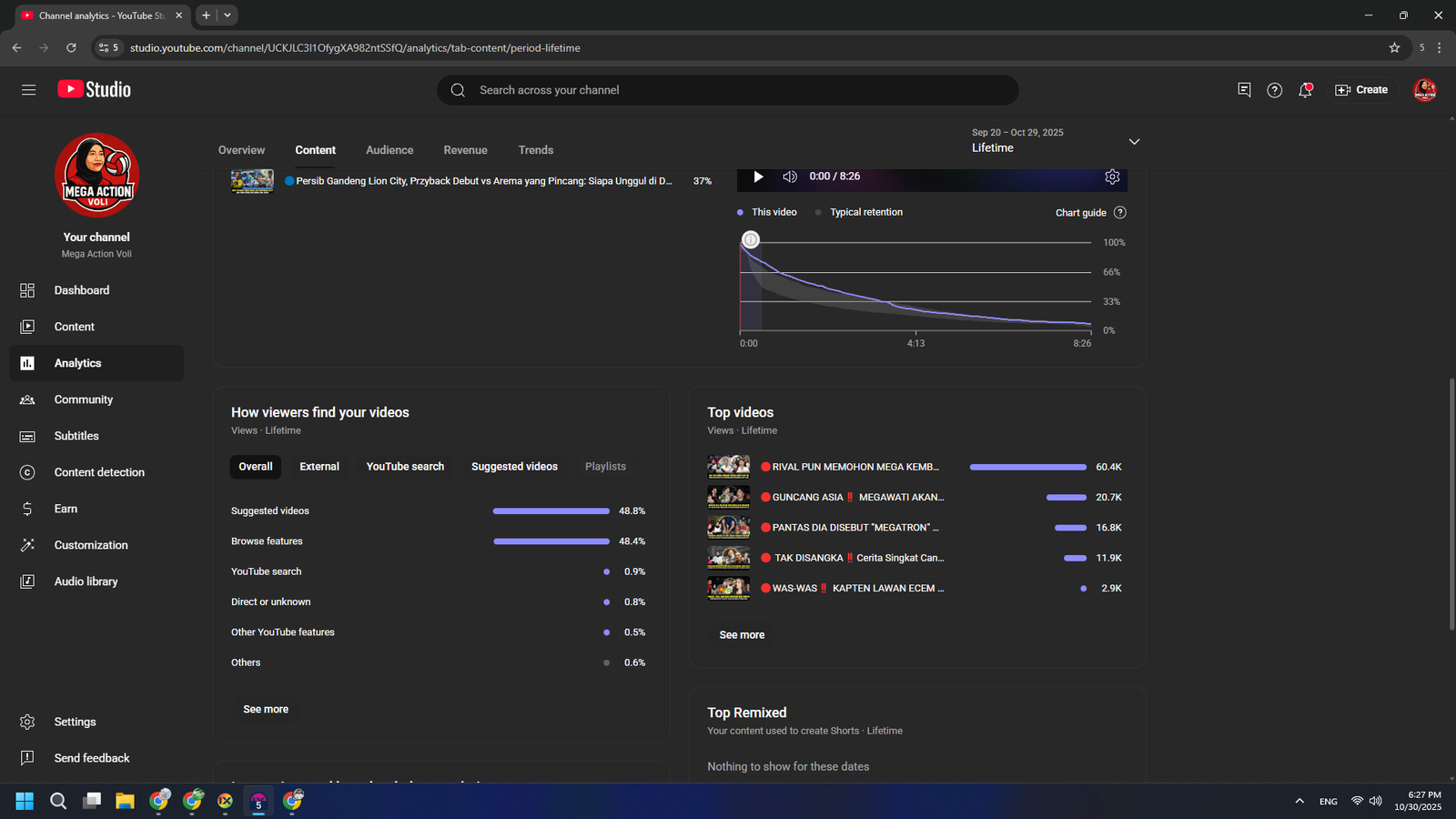Open the Help question mark icon

pos(1275,90)
